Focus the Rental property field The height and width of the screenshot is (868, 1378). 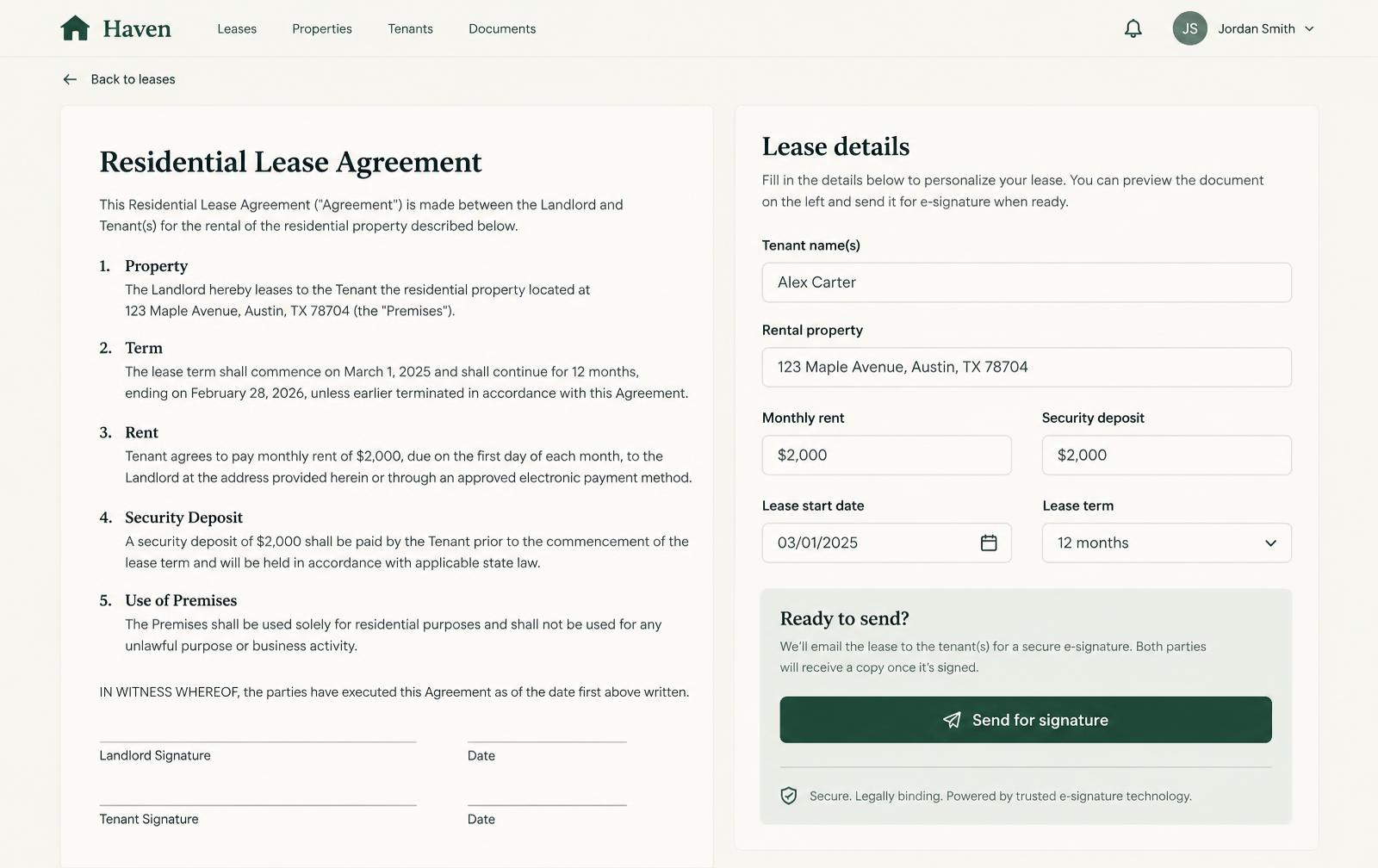[1027, 367]
